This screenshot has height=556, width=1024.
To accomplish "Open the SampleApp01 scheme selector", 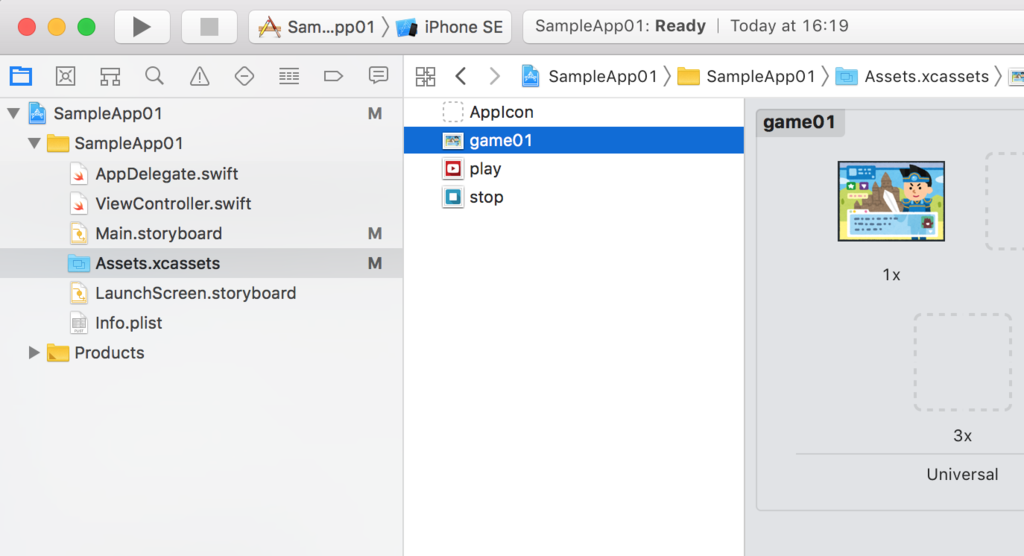I will coord(317,27).
